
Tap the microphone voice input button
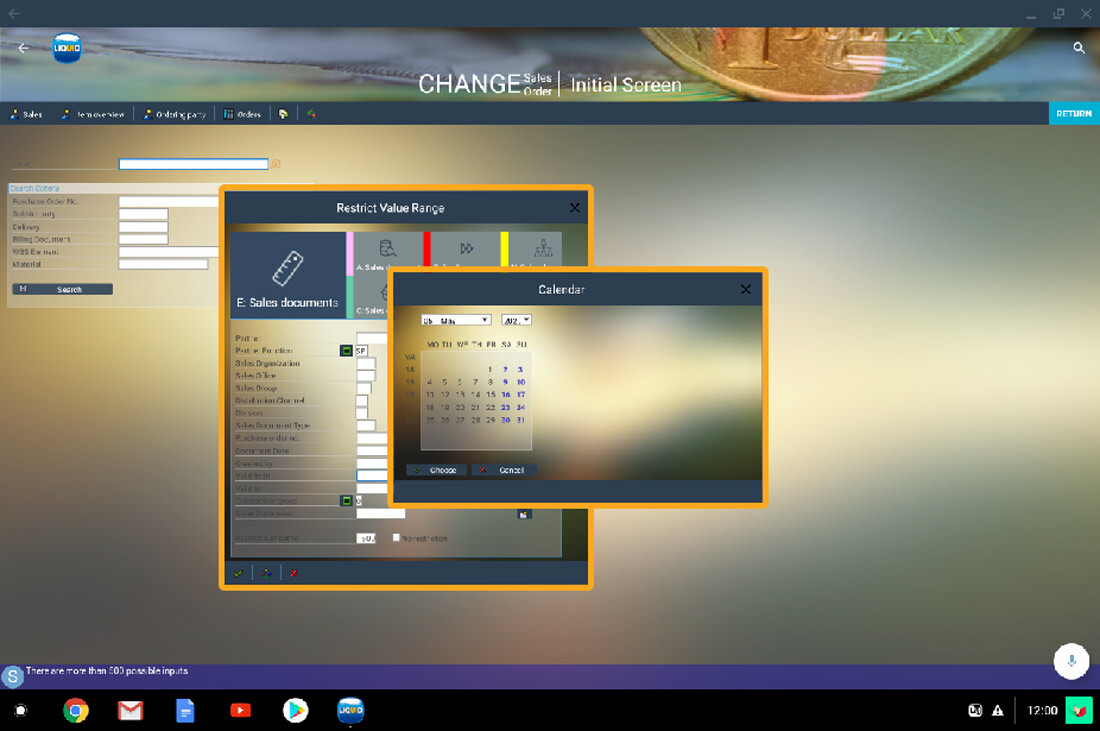[x=1071, y=661]
